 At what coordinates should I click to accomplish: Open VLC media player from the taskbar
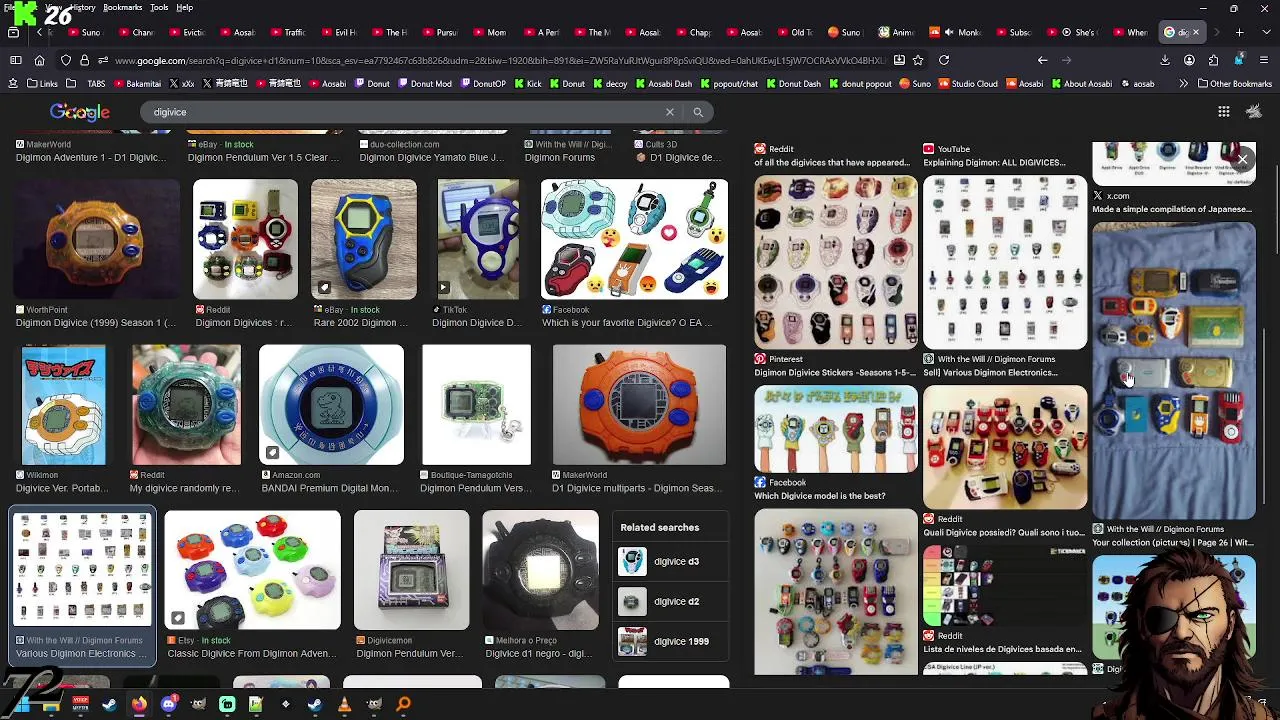coord(344,705)
